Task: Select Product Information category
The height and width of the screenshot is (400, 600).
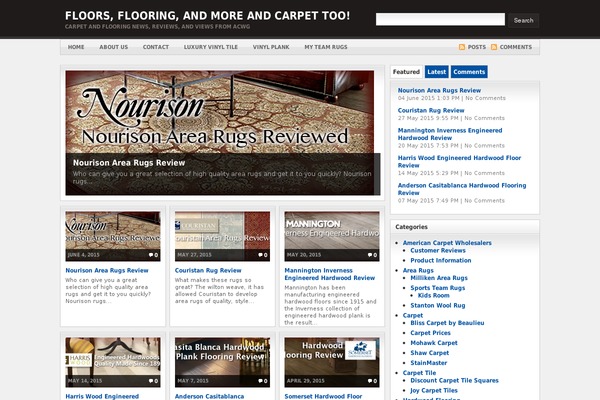Action: click(441, 260)
